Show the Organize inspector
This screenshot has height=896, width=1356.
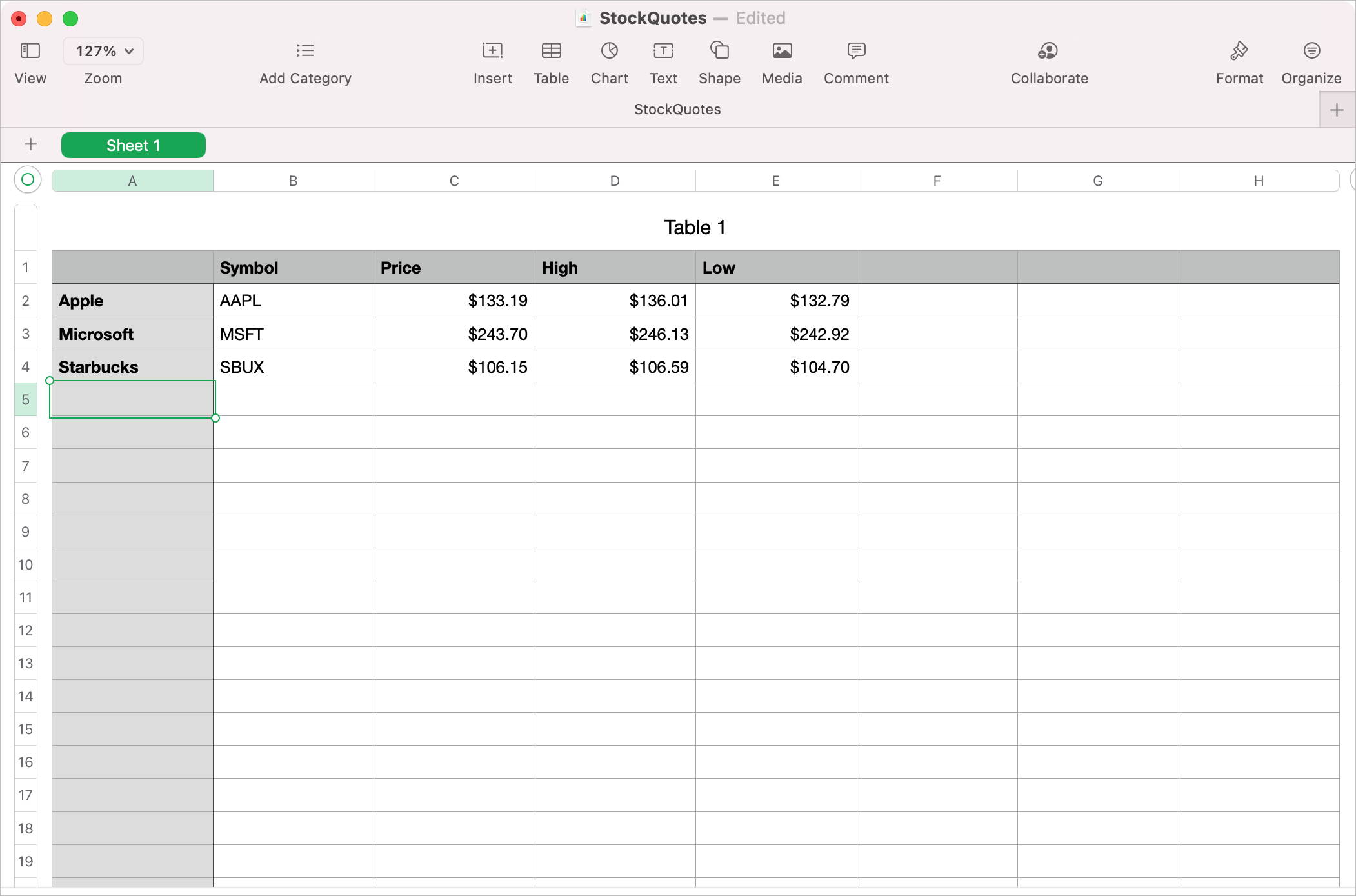[x=1311, y=51]
